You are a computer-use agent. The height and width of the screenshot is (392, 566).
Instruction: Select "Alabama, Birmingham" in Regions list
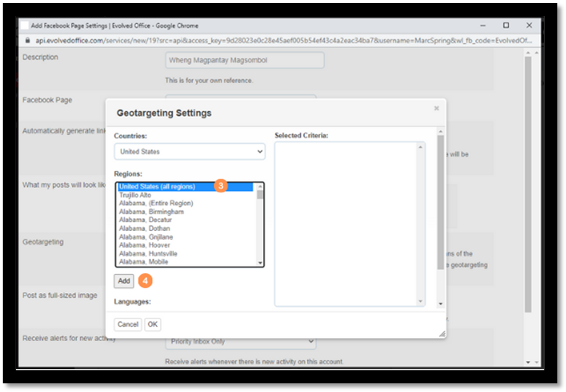[x=151, y=212]
